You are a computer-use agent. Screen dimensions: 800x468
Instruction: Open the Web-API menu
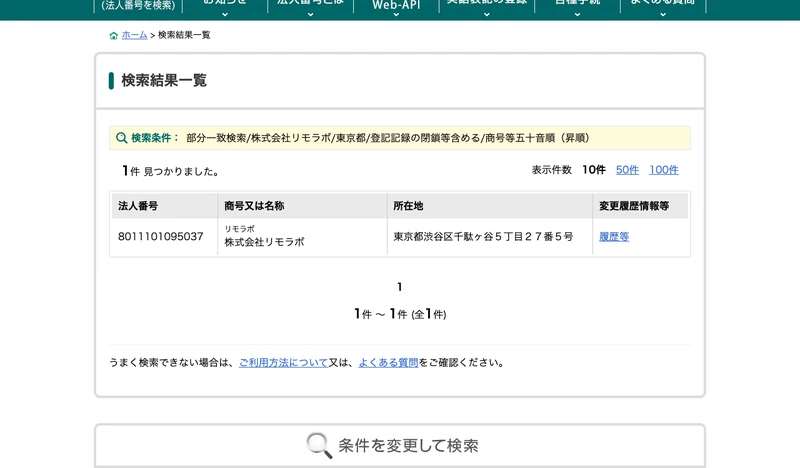pyautogui.click(x=396, y=8)
